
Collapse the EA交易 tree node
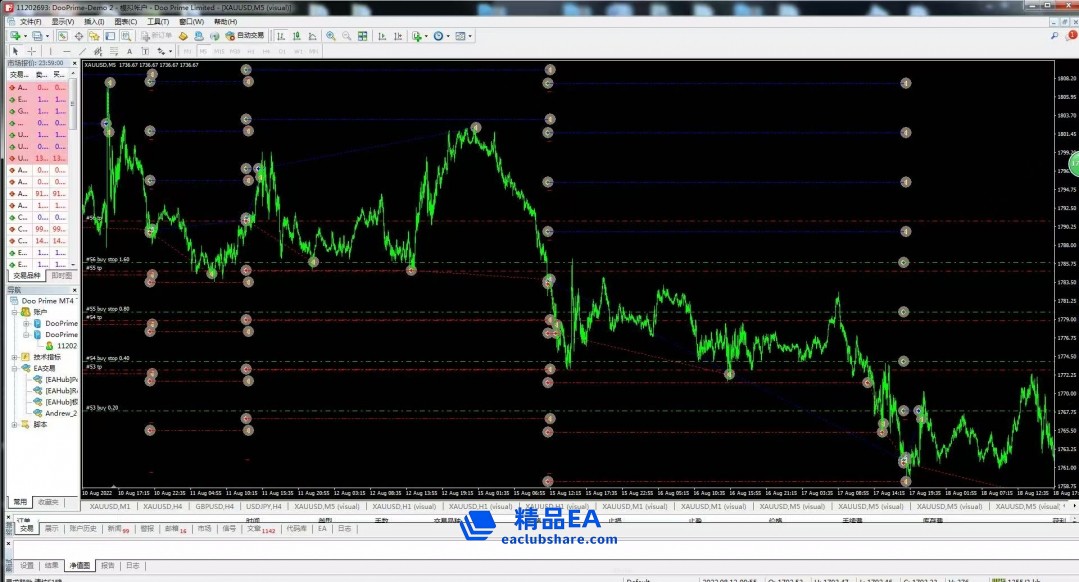[14, 368]
